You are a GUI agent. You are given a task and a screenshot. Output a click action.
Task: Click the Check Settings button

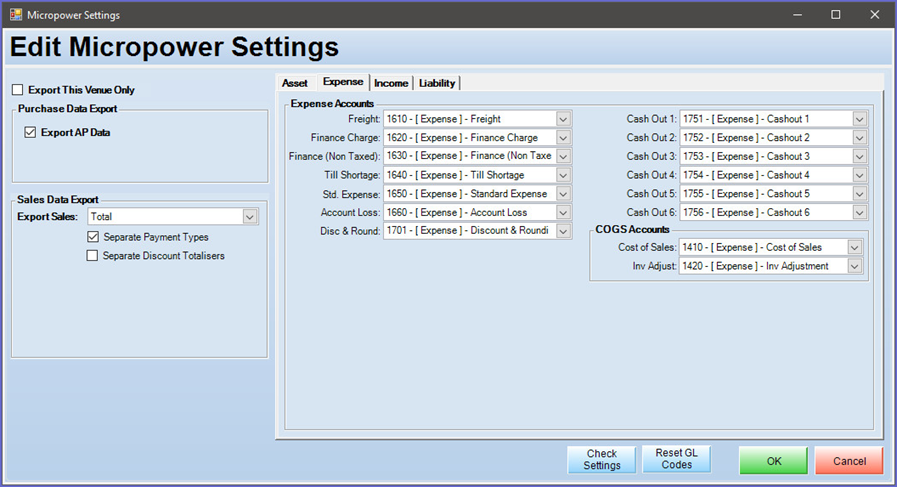click(x=602, y=460)
